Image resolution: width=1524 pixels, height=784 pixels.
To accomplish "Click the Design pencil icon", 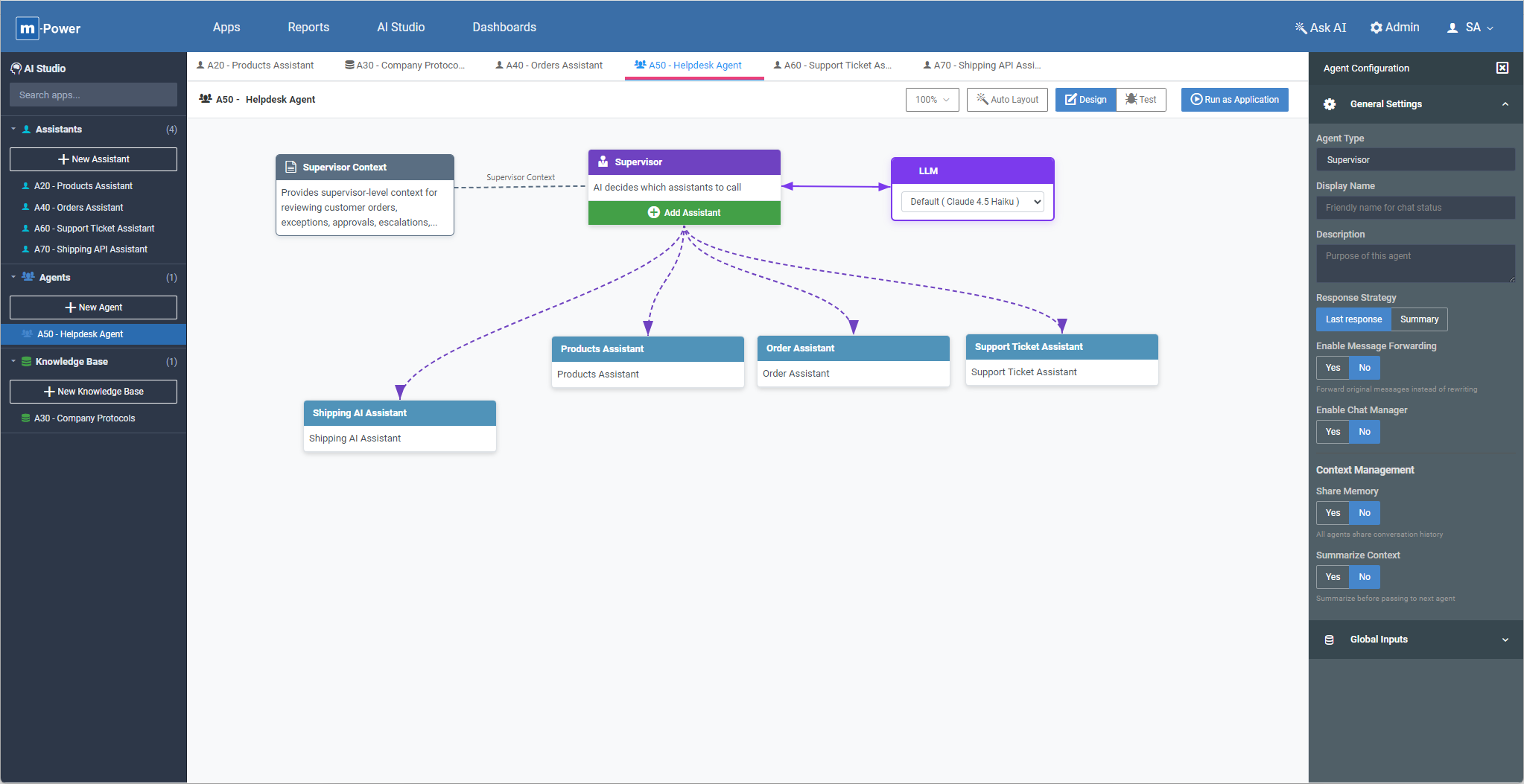I will (x=1070, y=100).
